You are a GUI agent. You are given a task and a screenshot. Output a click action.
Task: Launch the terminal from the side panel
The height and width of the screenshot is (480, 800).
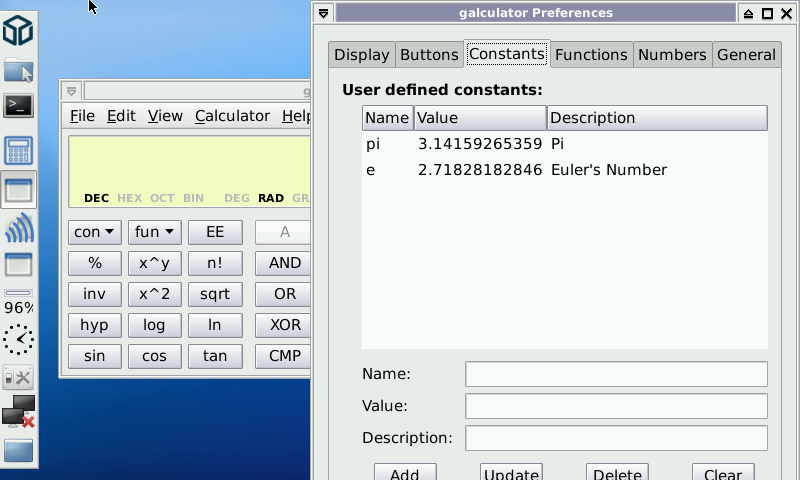pyautogui.click(x=18, y=106)
